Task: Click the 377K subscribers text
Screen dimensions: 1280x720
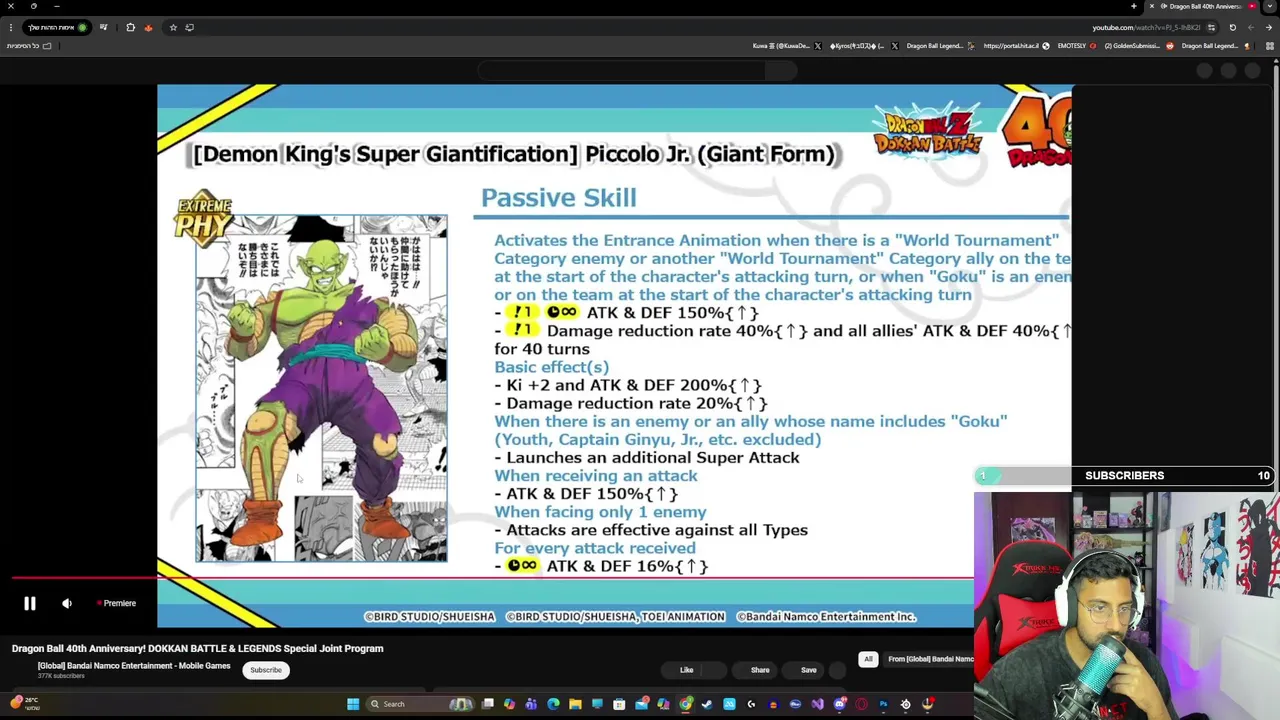Action: point(61,676)
